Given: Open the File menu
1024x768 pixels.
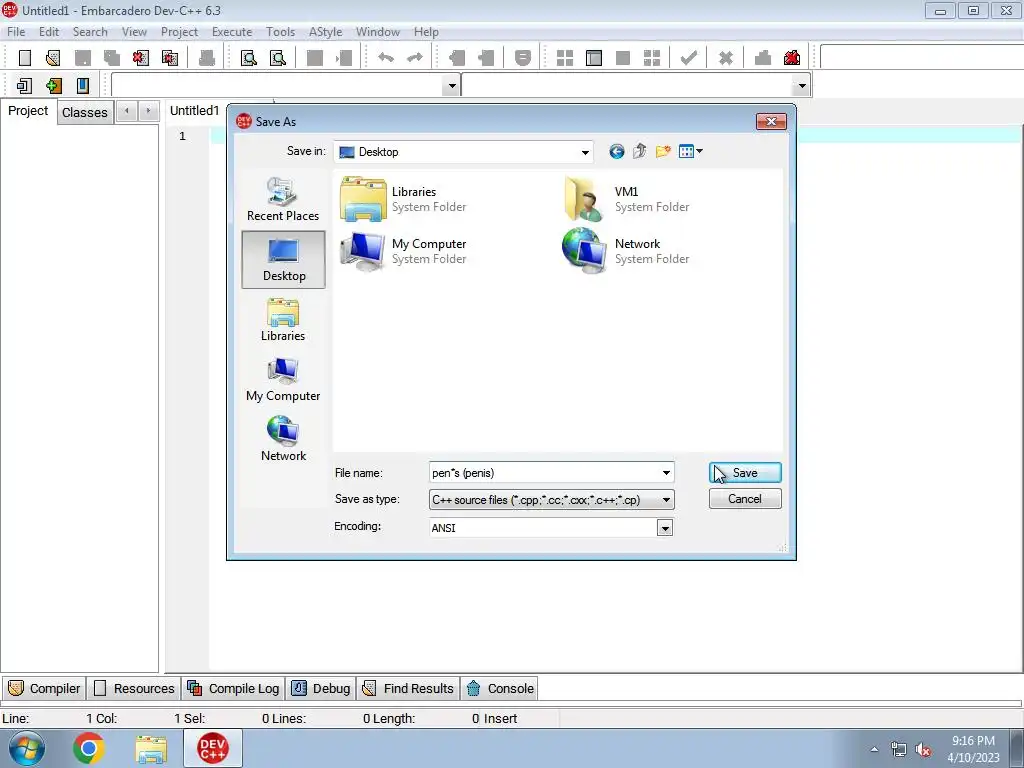Looking at the screenshot, I should point(16,31).
